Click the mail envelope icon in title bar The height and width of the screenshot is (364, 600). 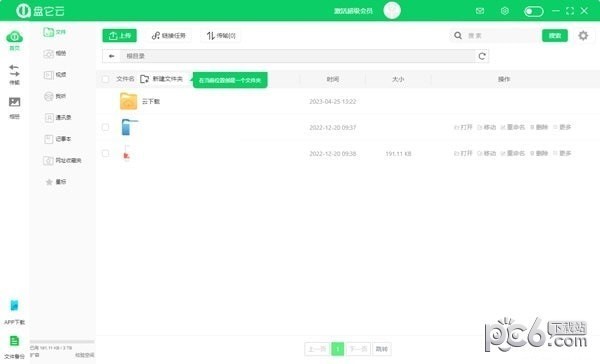tap(480, 11)
